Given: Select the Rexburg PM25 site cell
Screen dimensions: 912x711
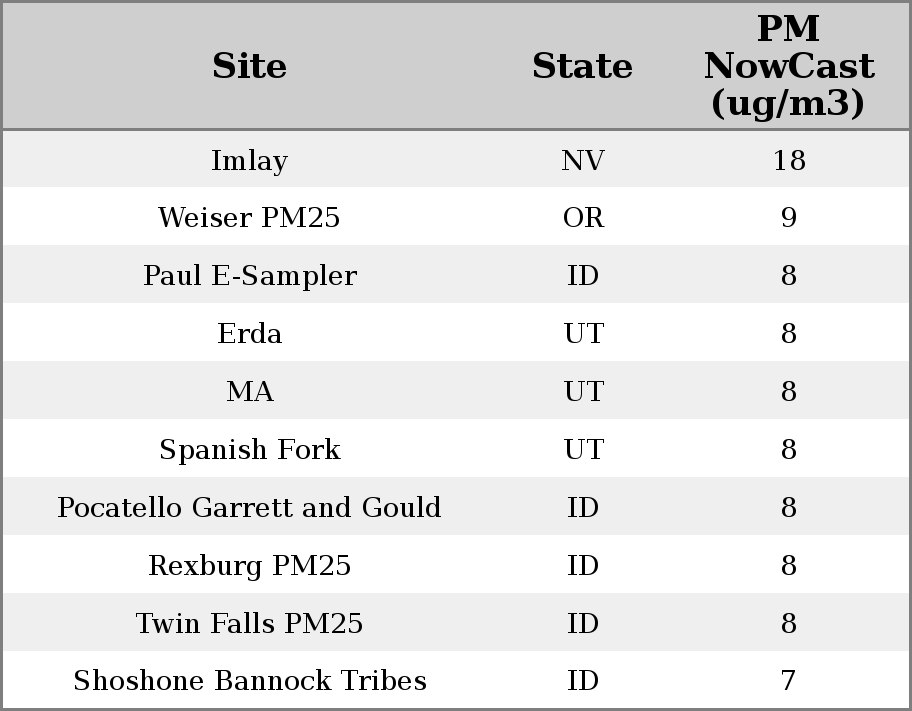Looking at the screenshot, I should (x=249, y=566).
